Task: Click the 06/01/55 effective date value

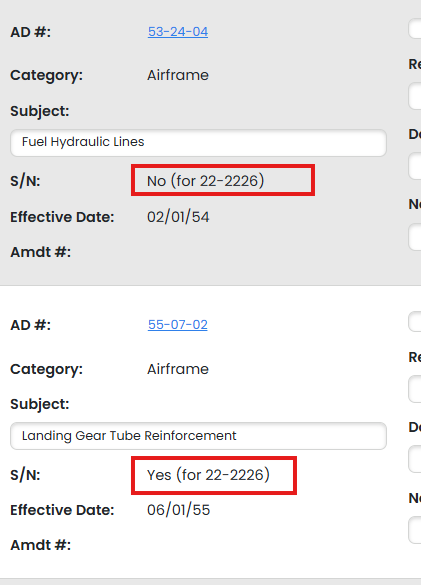Action: 178,510
